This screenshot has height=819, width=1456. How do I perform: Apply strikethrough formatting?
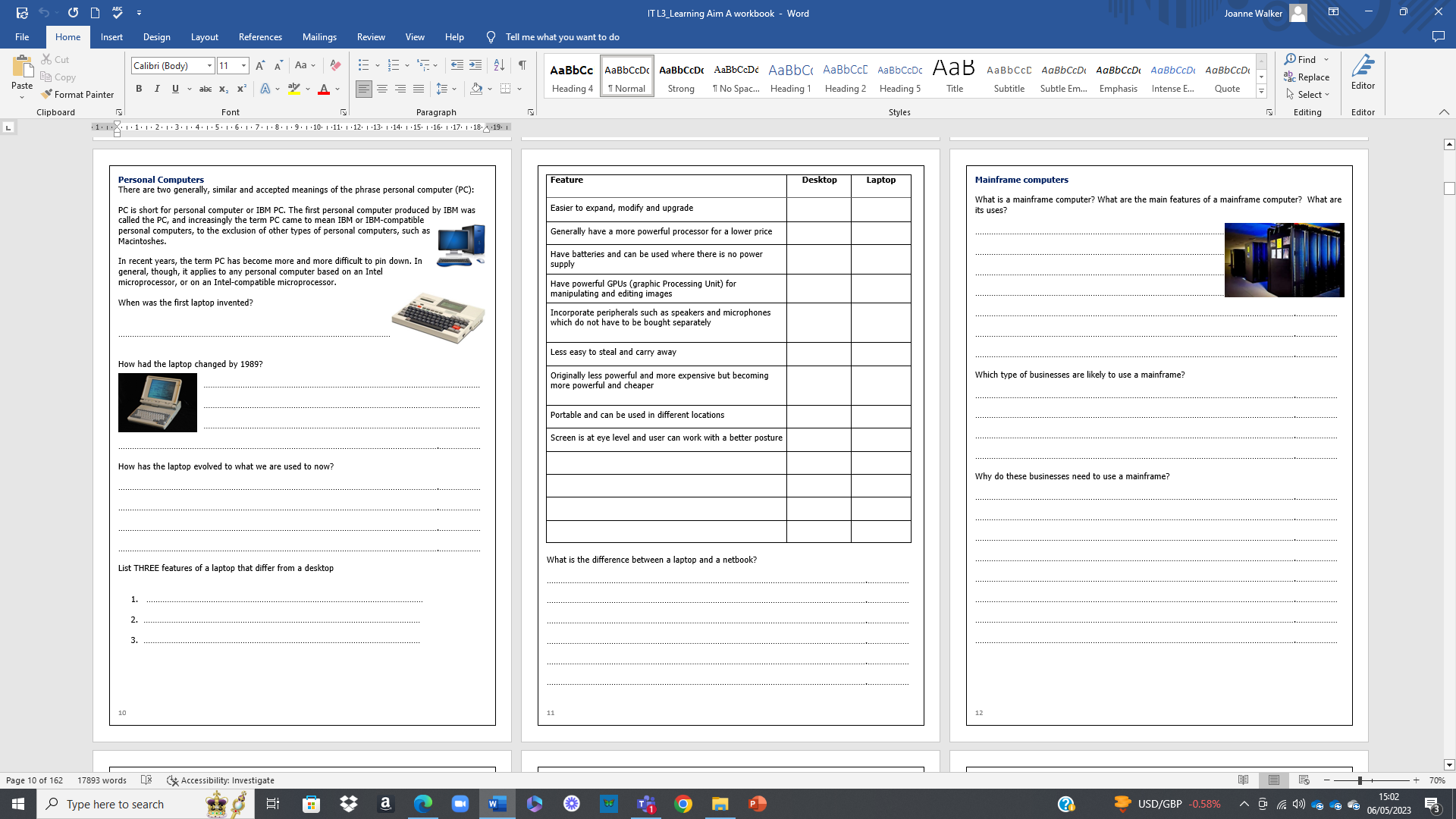(204, 89)
